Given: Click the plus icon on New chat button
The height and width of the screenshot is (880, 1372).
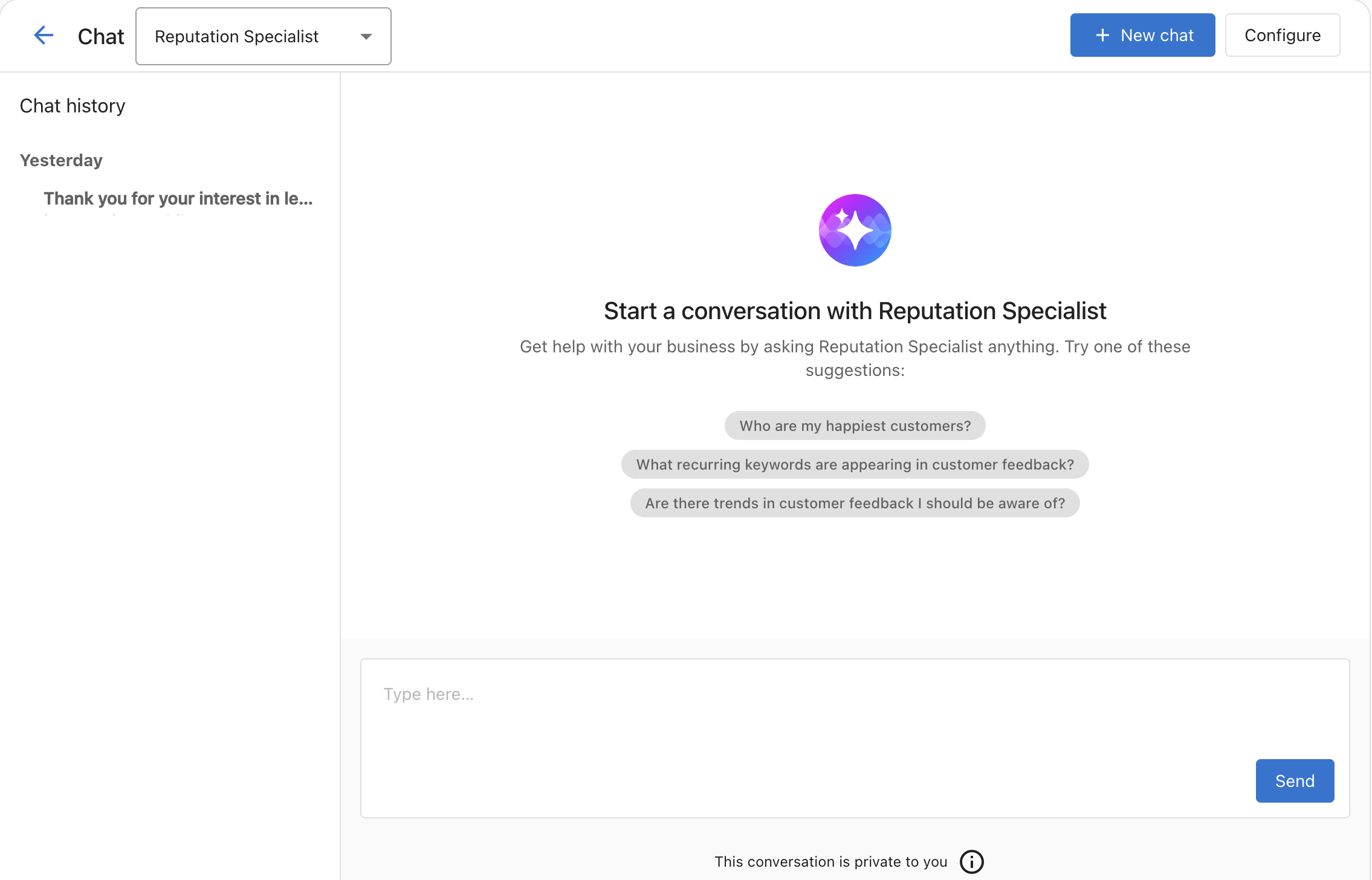Looking at the screenshot, I should click(x=1102, y=34).
